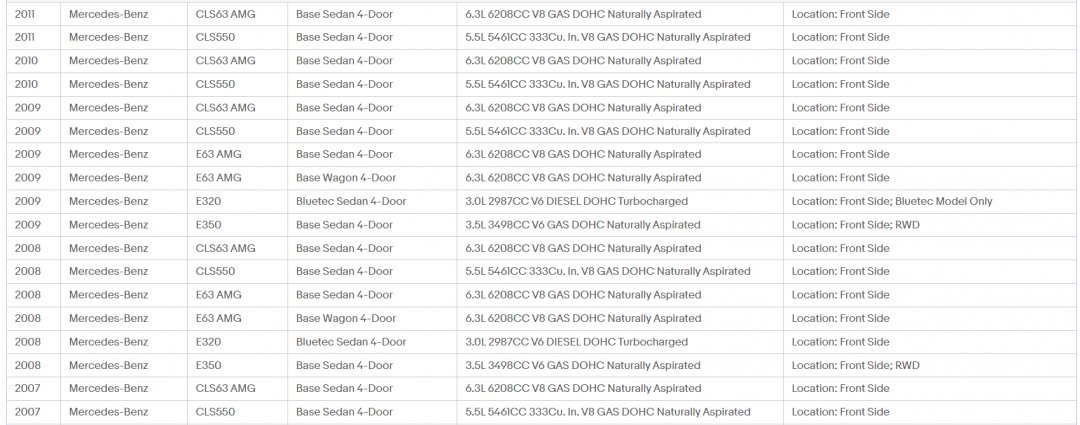Click the 6.3L 6208CC engine in 2007 CLS63 AMG row
Image resolution: width=1080 pixels, height=425 pixels.
[583, 388]
